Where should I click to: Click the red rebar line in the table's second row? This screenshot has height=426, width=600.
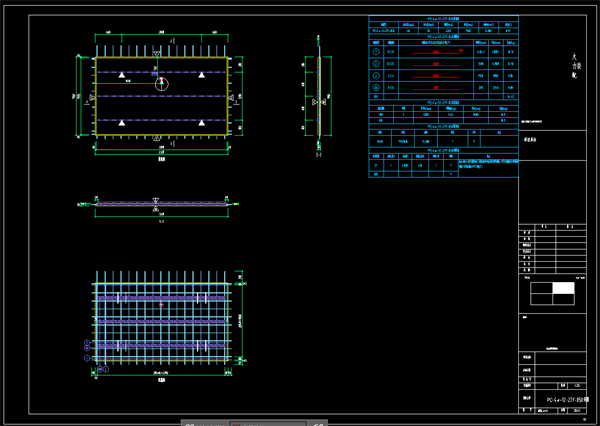tap(436, 65)
